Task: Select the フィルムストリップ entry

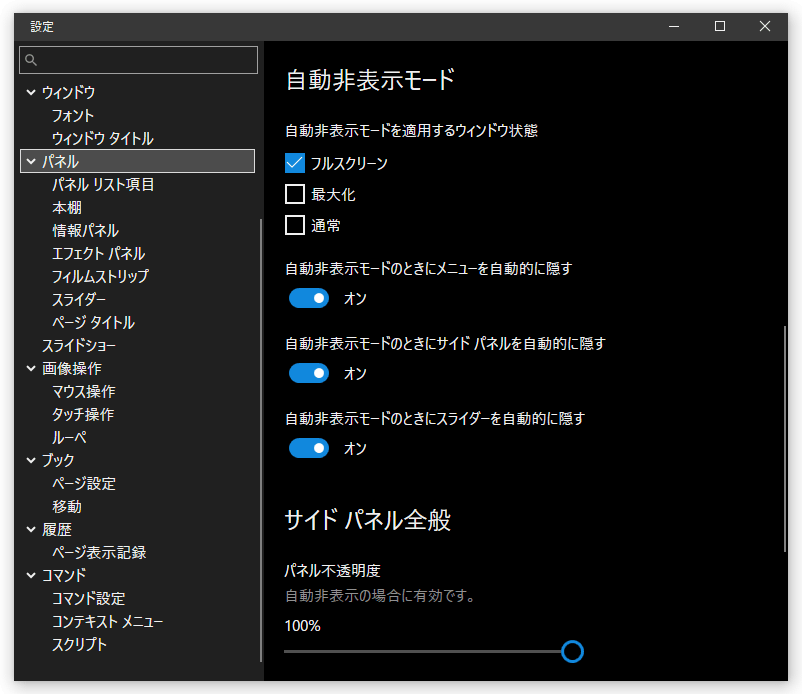Action: point(100,277)
